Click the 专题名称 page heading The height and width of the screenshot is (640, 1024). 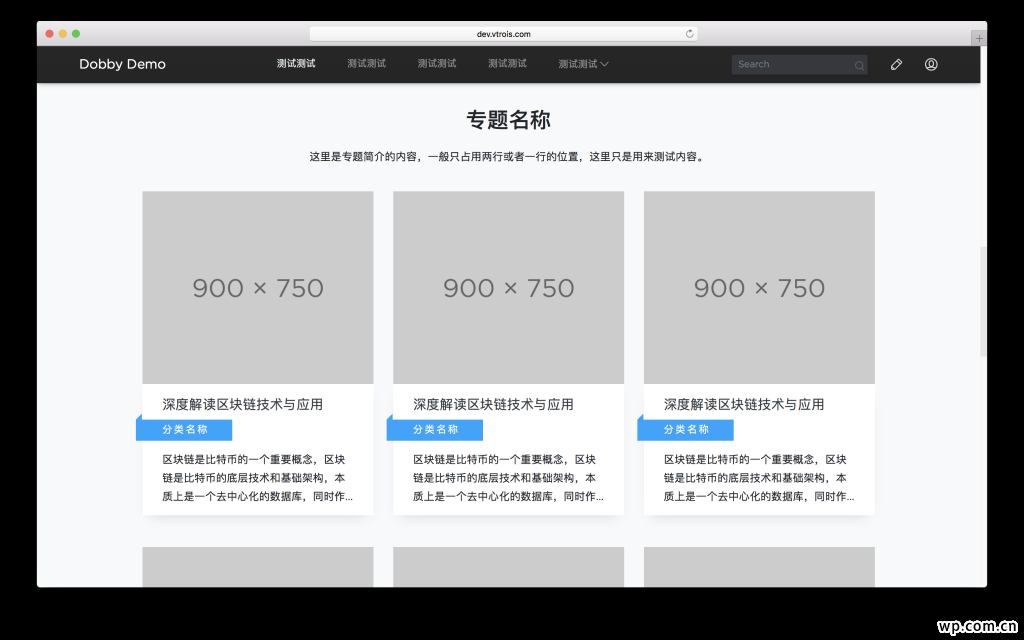509,120
